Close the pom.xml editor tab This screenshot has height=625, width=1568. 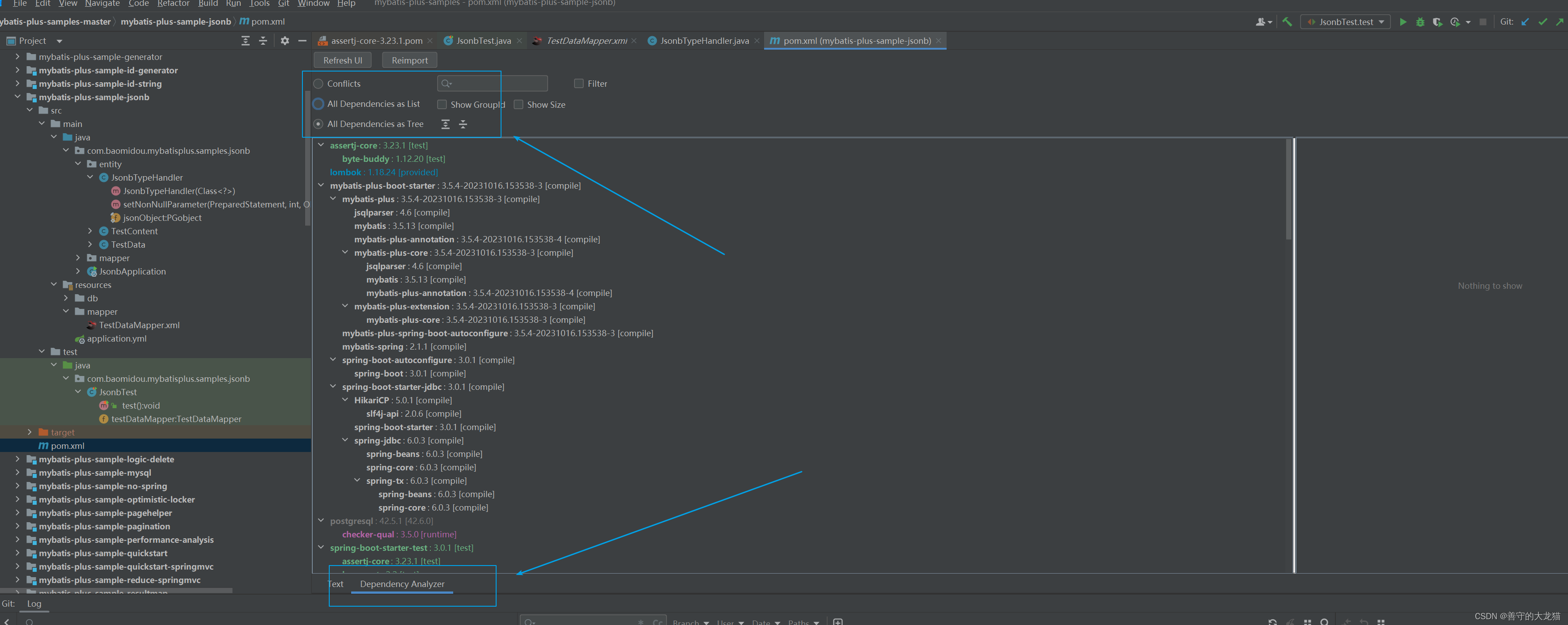[x=939, y=41]
